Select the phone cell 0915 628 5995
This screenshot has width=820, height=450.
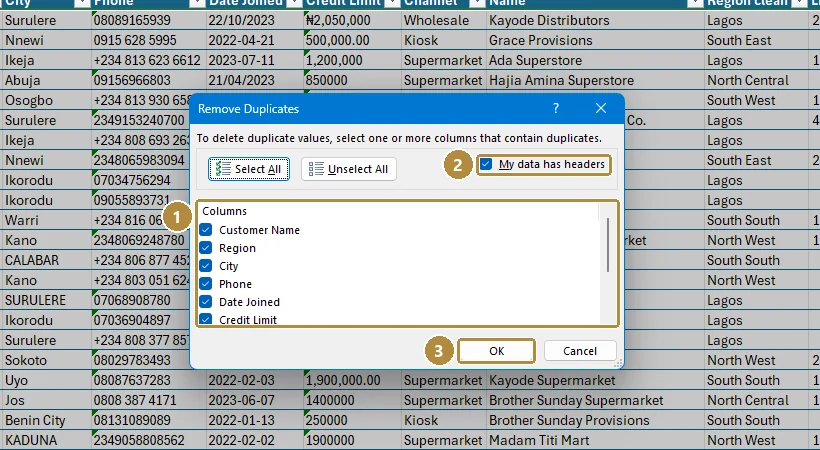(149, 40)
